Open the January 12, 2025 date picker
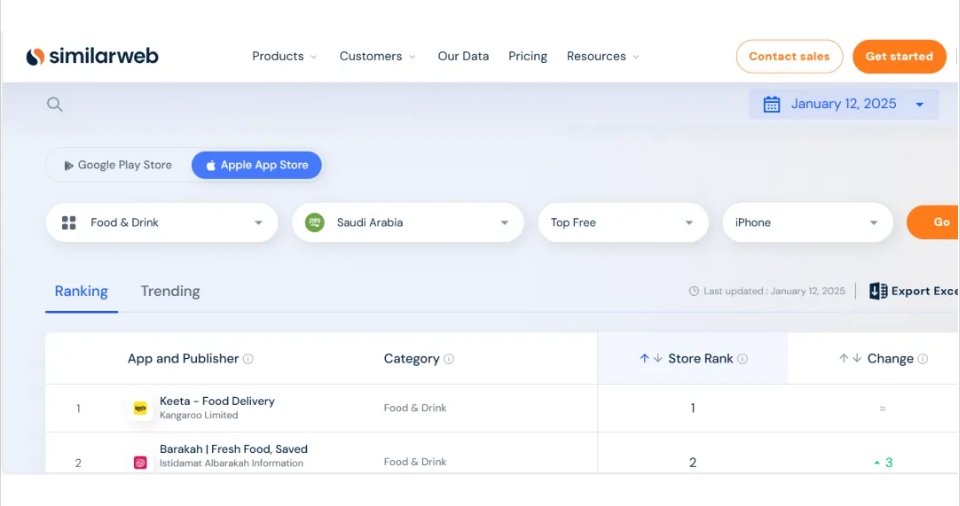Viewport: 960px width, 506px height. (844, 104)
